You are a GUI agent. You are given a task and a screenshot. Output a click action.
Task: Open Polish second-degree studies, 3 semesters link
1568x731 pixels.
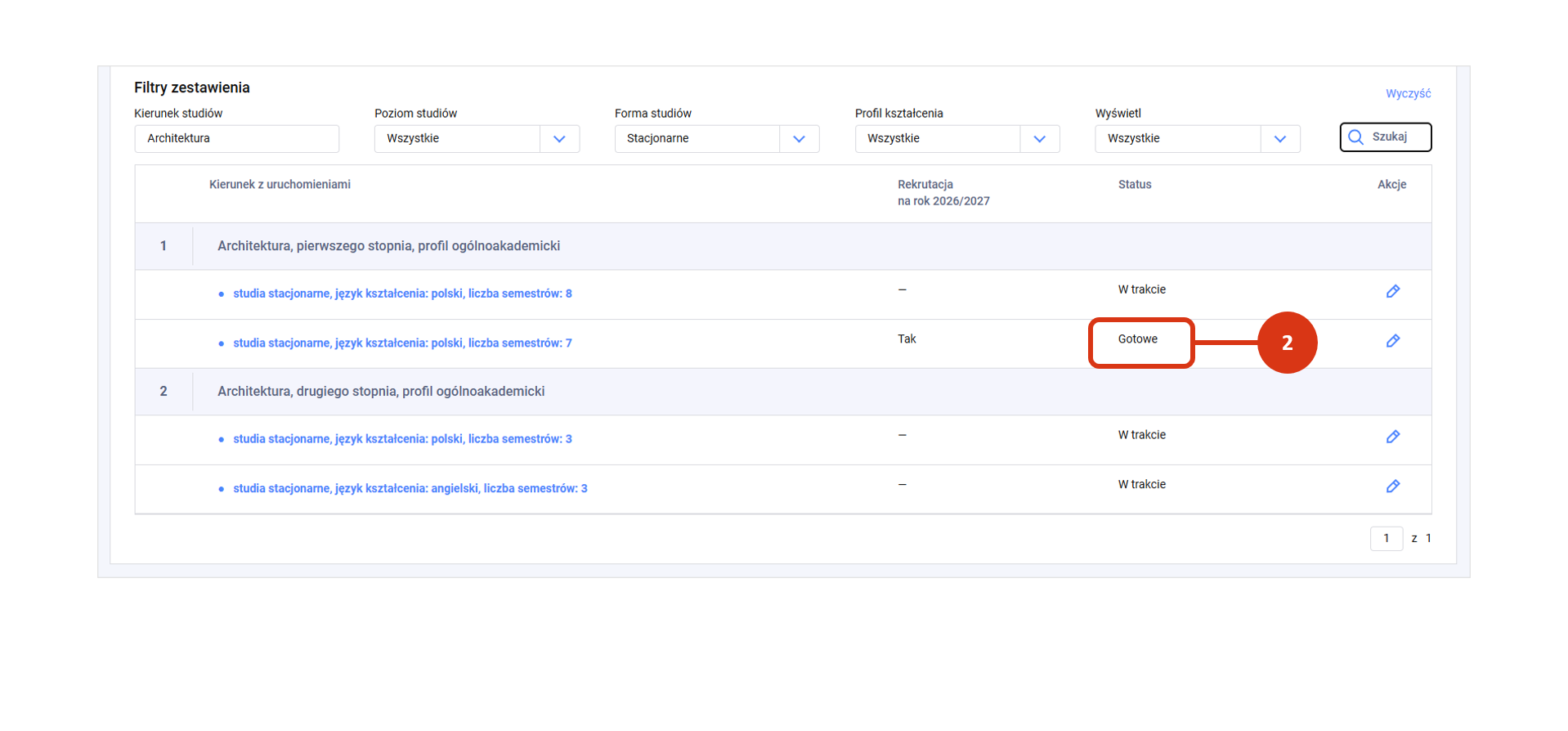[x=402, y=439]
